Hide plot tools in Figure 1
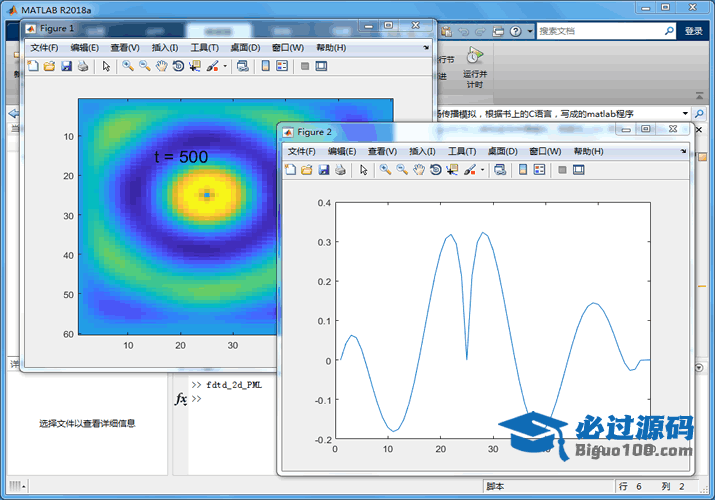The width and height of the screenshot is (715, 500). [305, 67]
